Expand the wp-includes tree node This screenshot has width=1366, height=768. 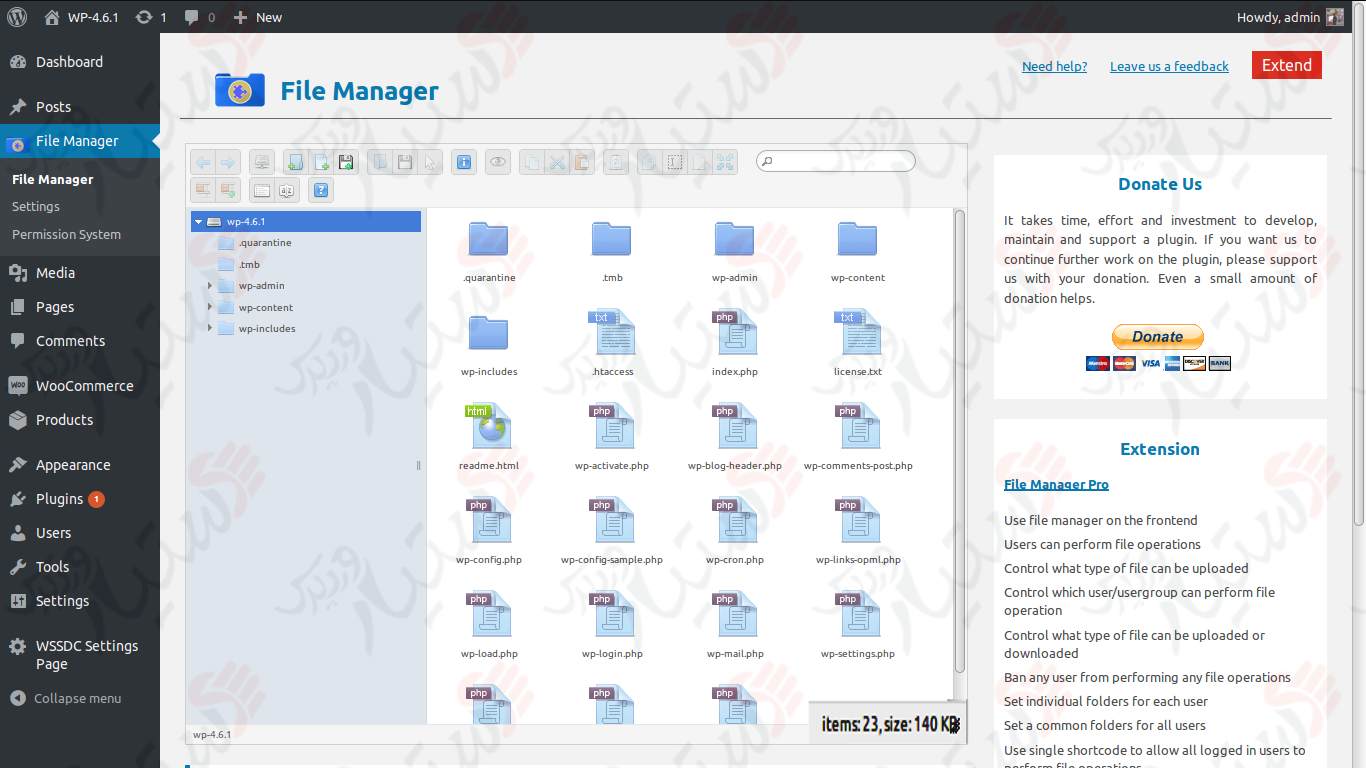(x=211, y=328)
